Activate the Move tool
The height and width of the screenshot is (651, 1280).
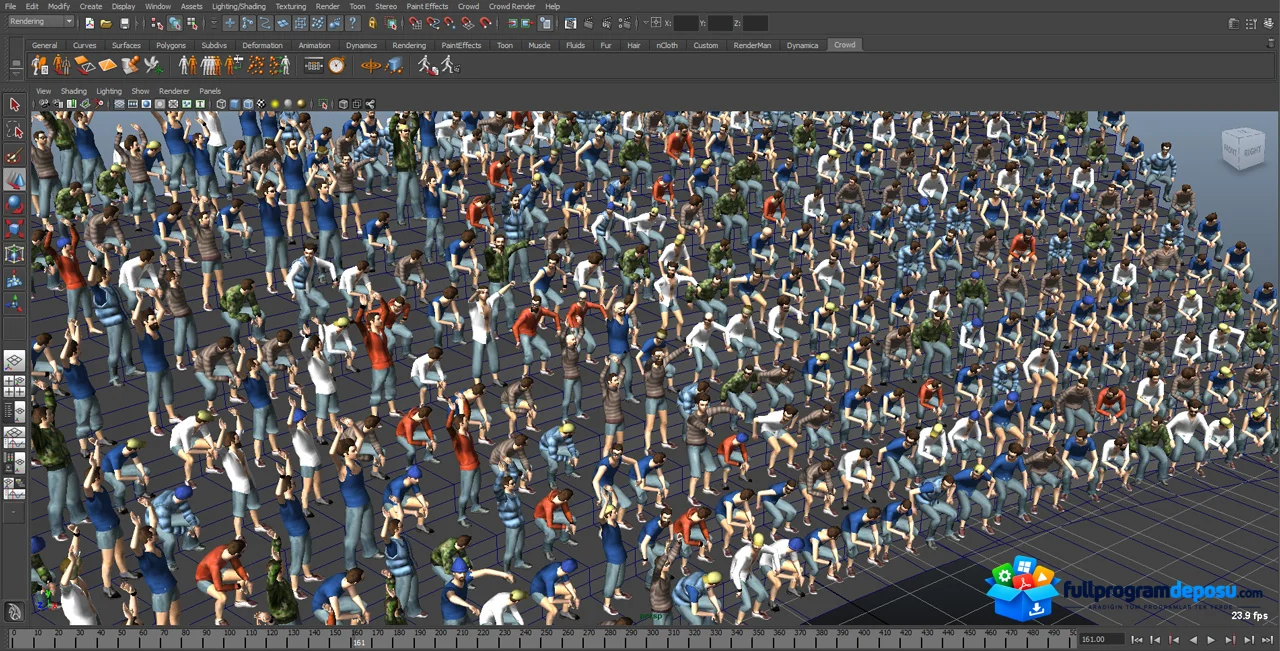click(14, 180)
